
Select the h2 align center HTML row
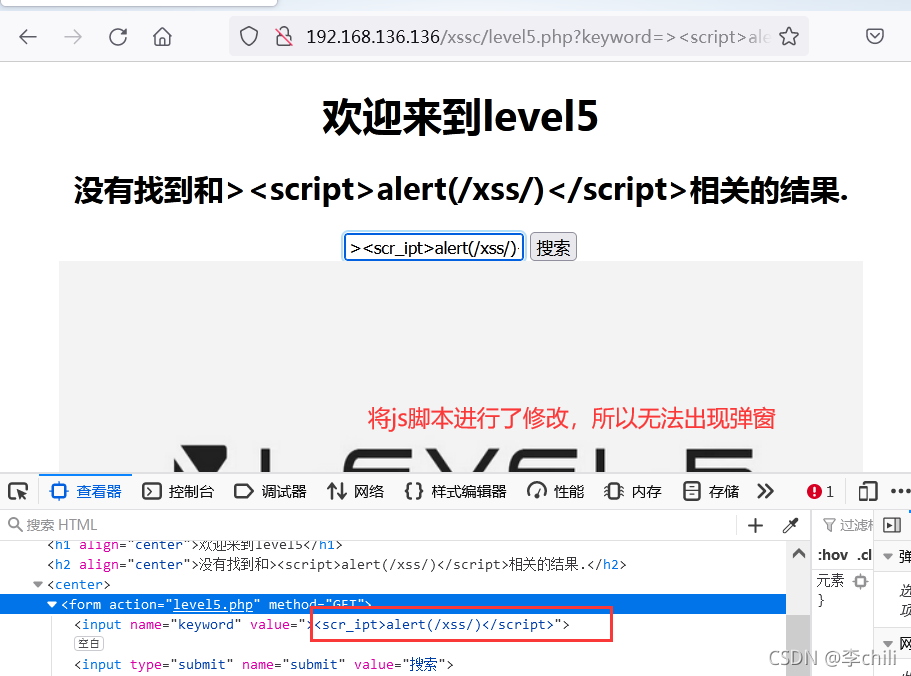coord(393,564)
